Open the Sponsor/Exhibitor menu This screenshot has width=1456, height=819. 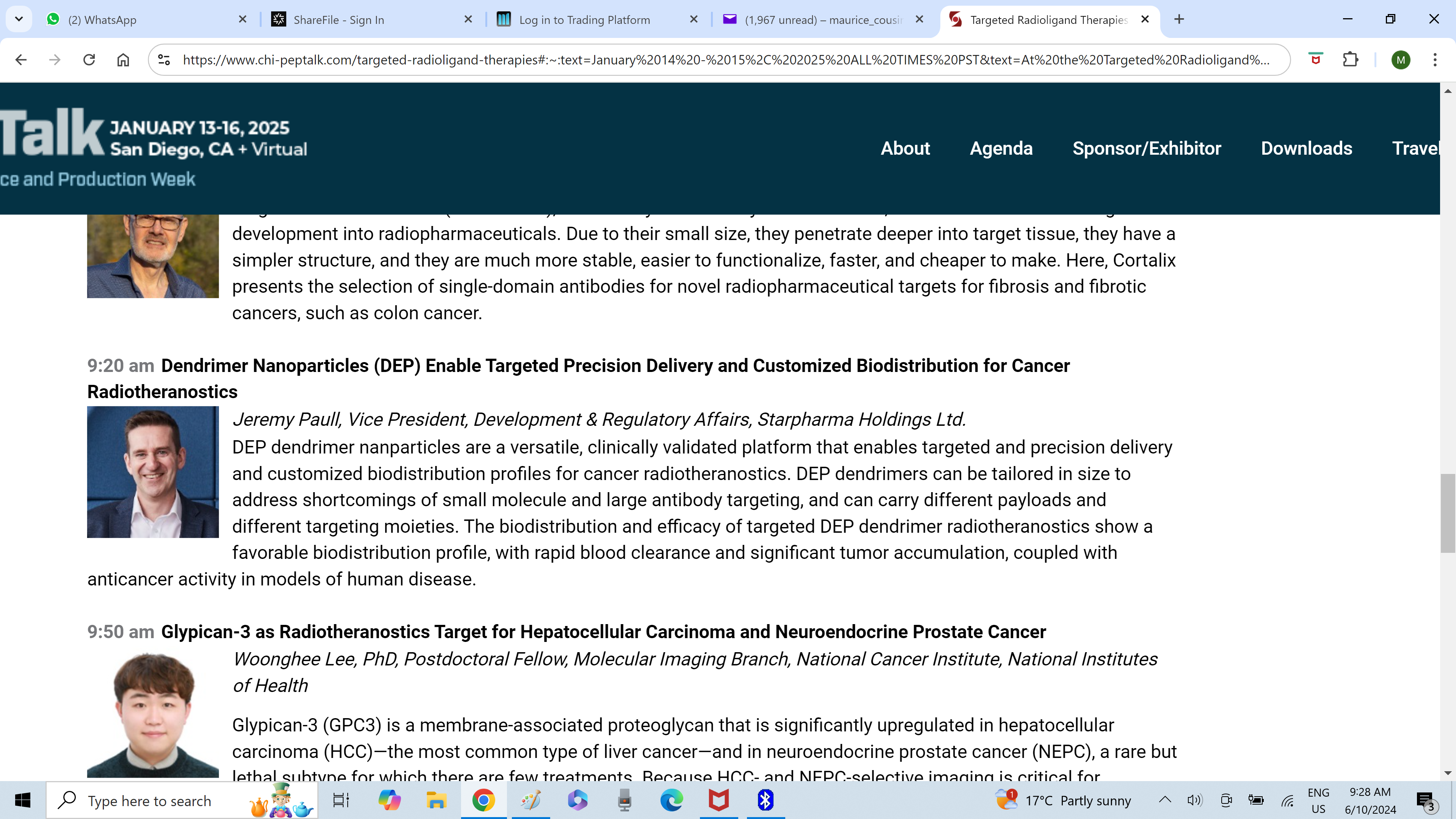tap(1147, 148)
